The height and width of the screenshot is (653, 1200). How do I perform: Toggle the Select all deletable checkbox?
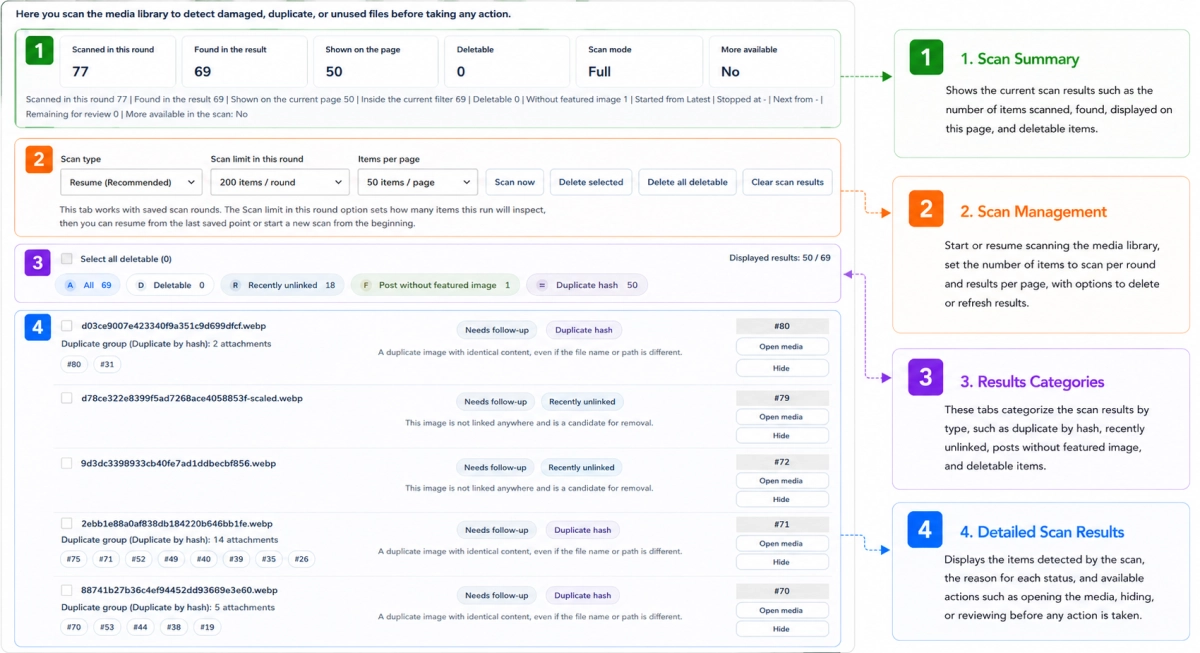(67, 259)
